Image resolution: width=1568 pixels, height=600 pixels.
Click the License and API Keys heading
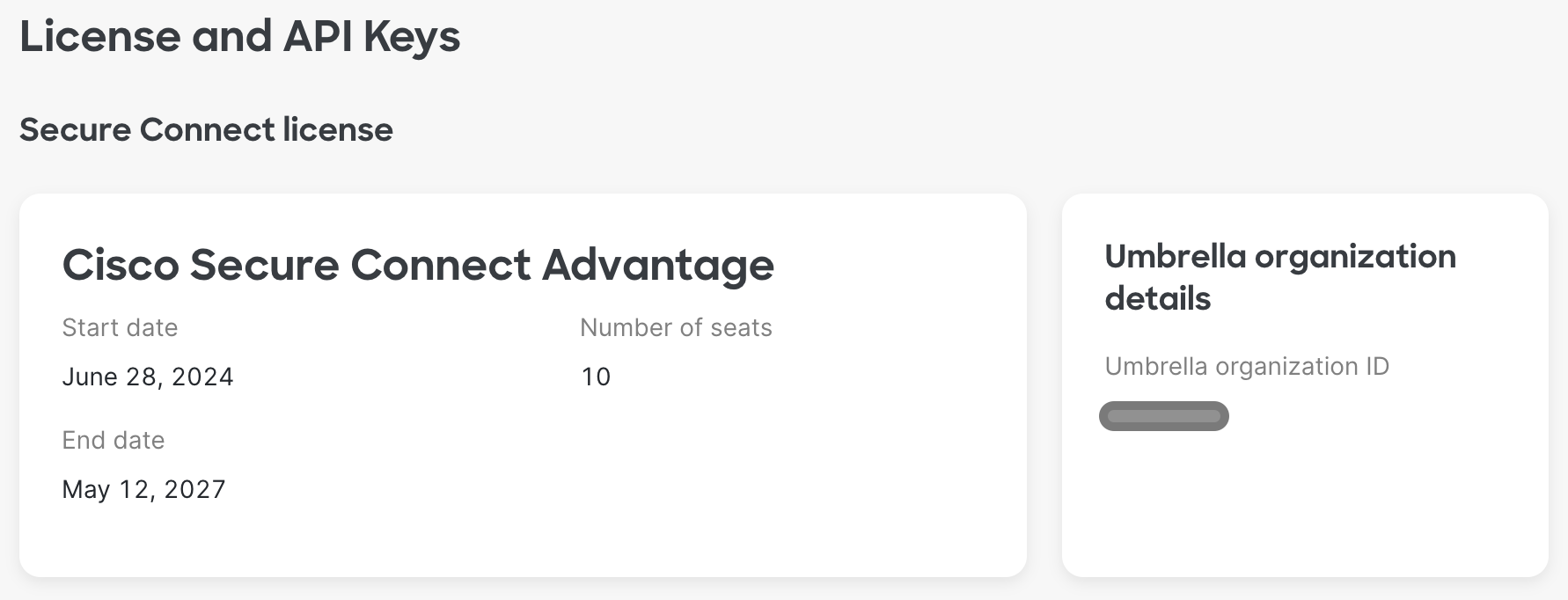(x=239, y=37)
